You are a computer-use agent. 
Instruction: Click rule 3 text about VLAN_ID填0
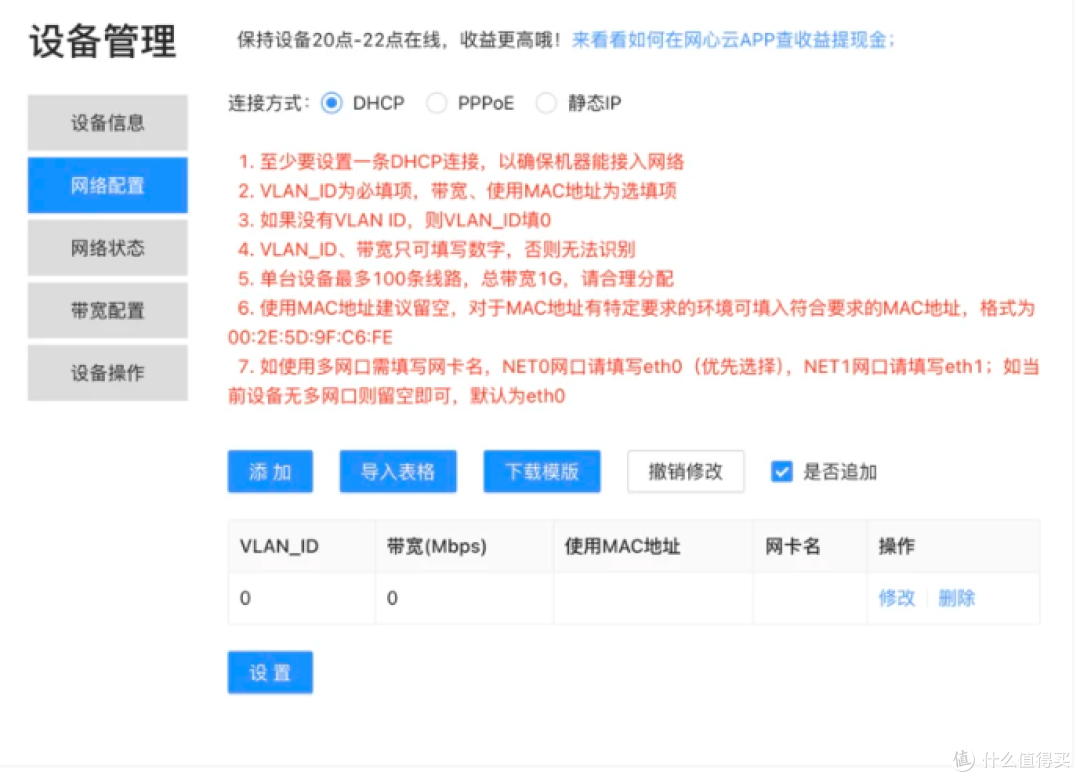394,220
